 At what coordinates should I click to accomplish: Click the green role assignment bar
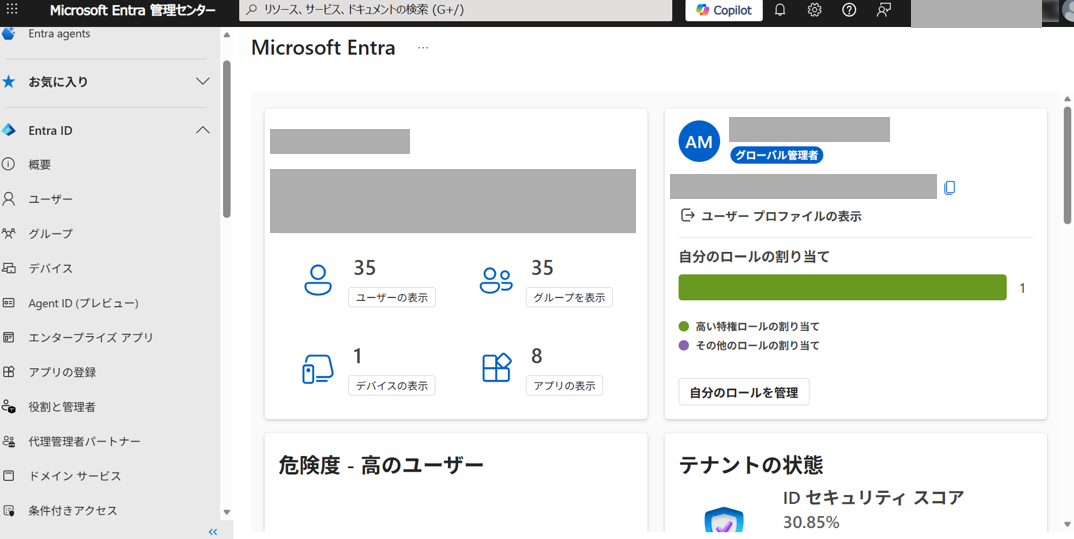(x=842, y=288)
